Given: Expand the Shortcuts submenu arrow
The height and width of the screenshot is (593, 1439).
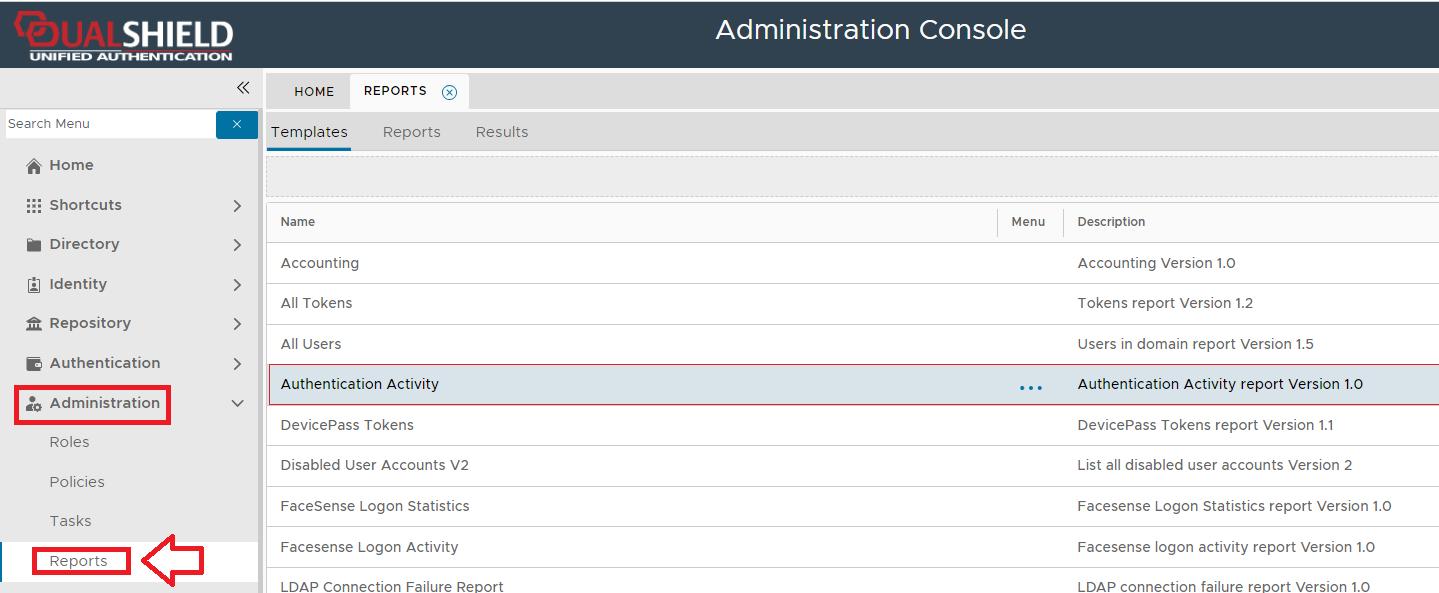Looking at the screenshot, I should tap(237, 206).
